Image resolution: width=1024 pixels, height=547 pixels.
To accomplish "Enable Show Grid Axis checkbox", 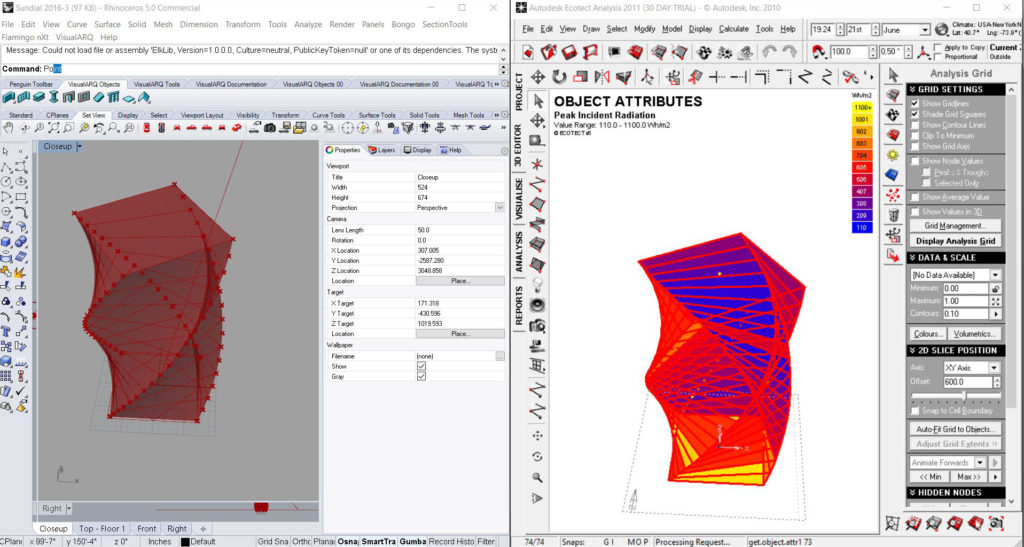I will (x=914, y=146).
